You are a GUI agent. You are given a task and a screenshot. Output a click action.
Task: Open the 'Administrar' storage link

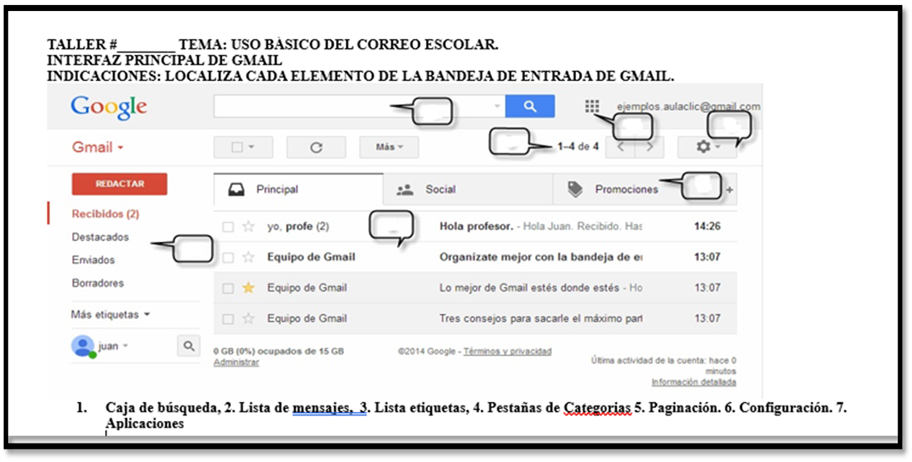point(236,363)
